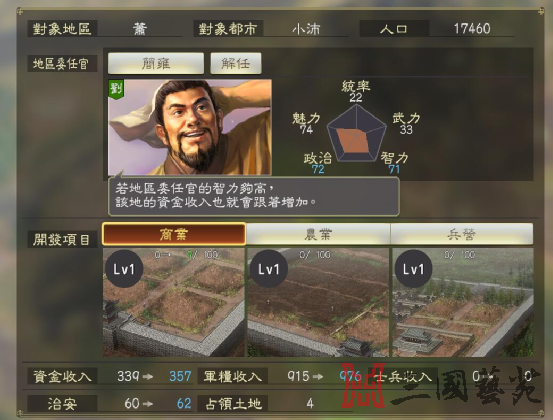This screenshot has height=420, width=553.
Task: Click the 智力 71 stat value
Action: [394, 170]
